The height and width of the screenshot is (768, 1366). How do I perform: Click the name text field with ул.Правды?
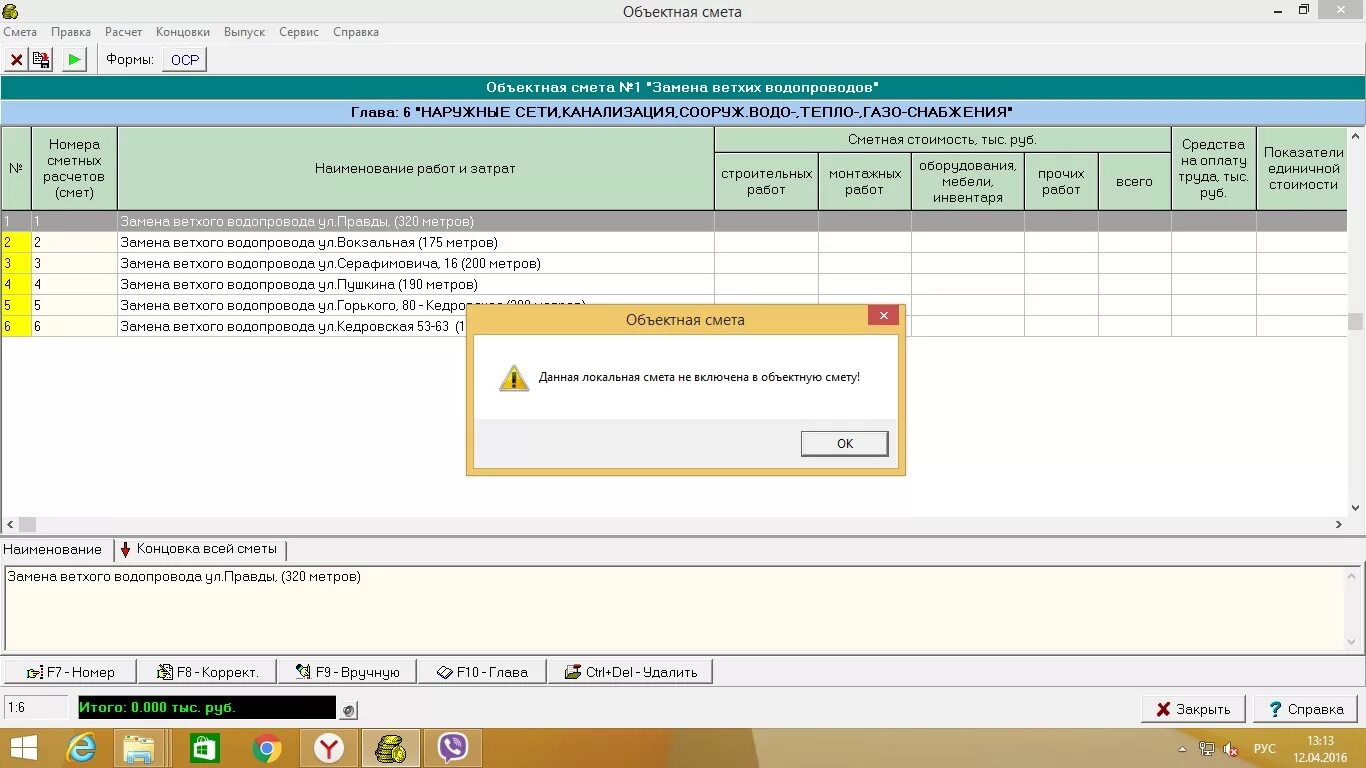point(674,608)
